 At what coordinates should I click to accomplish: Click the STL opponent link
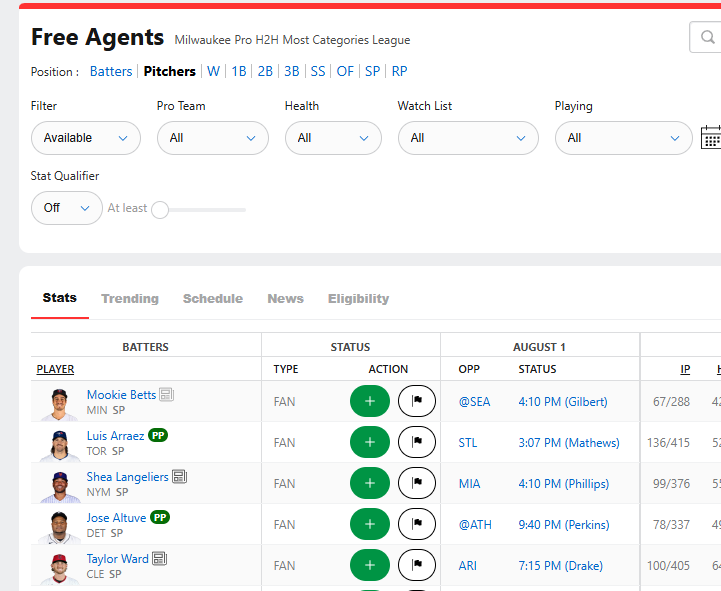pyautogui.click(x=468, y=442)
